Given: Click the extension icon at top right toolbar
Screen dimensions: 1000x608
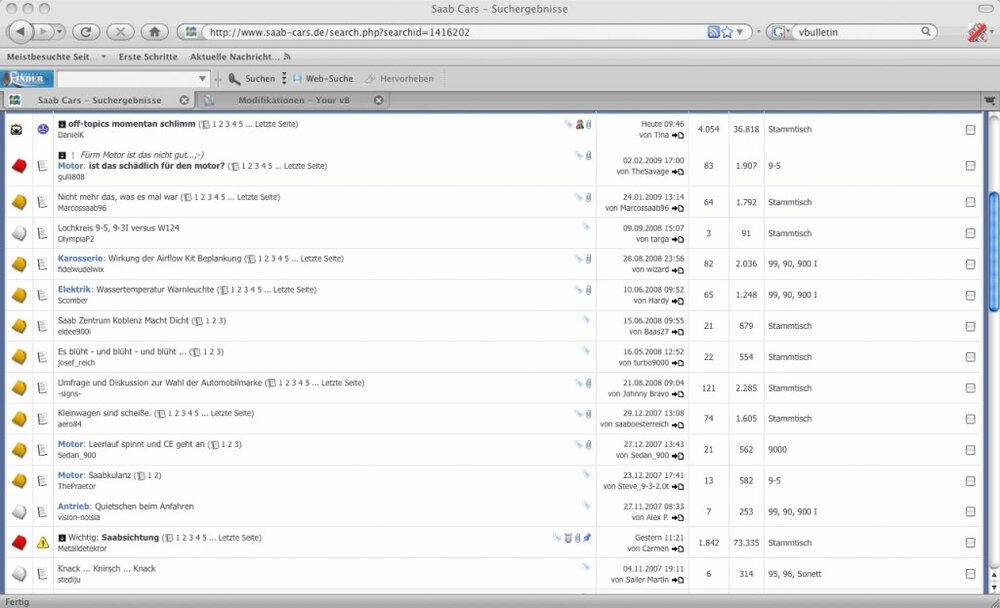Looking at the screenshot, I should tap(976, 32).
